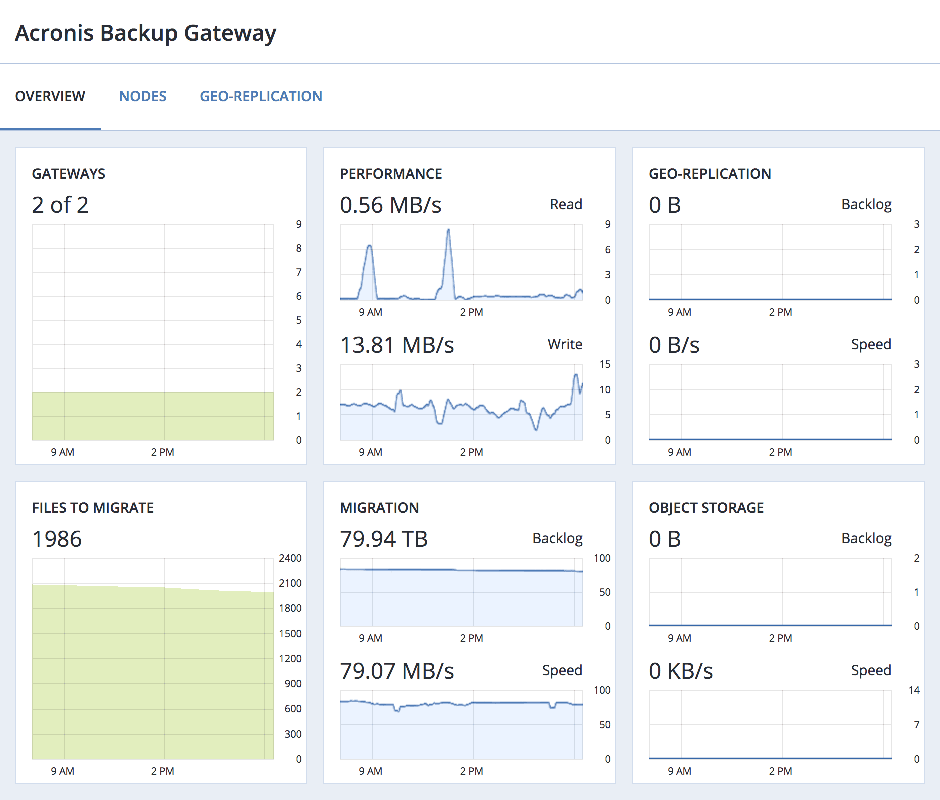Click the Acronis Backup Gateway title
The image size is (940, 800).
[x=144, y=33]
